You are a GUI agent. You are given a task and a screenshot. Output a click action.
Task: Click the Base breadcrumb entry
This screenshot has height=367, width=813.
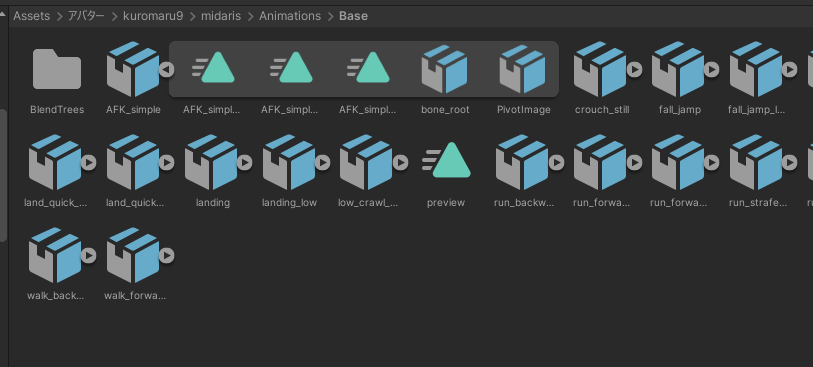coord(354,16)
